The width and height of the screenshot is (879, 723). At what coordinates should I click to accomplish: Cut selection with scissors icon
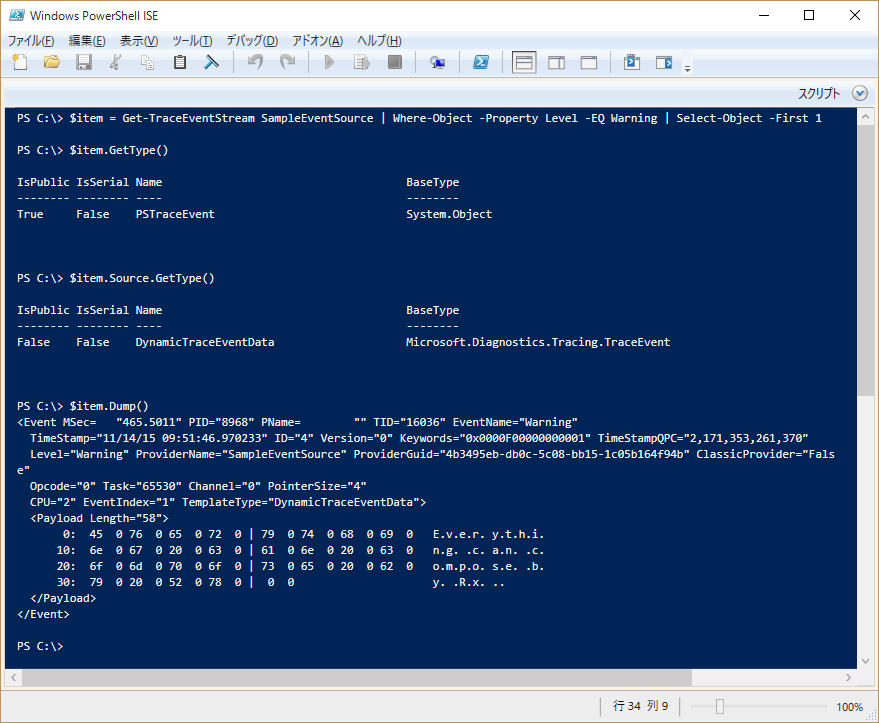[x=115, y=62]
